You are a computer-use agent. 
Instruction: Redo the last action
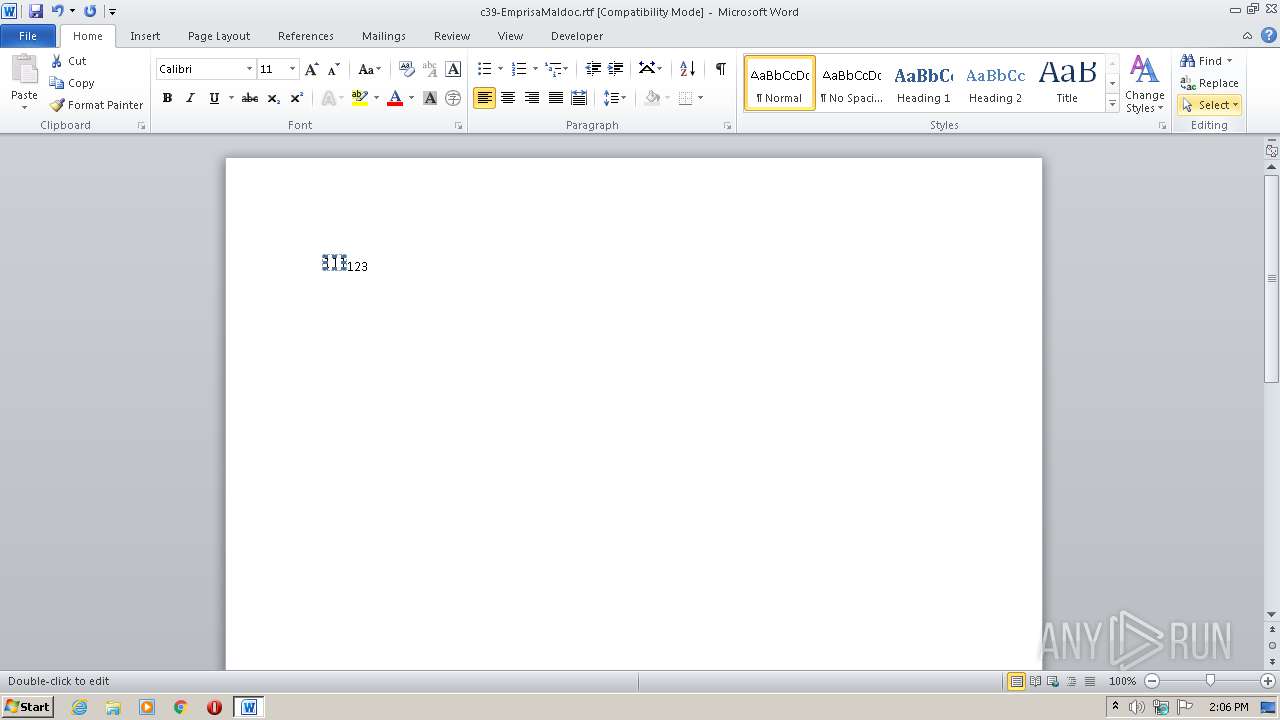[x=90, y=11]
